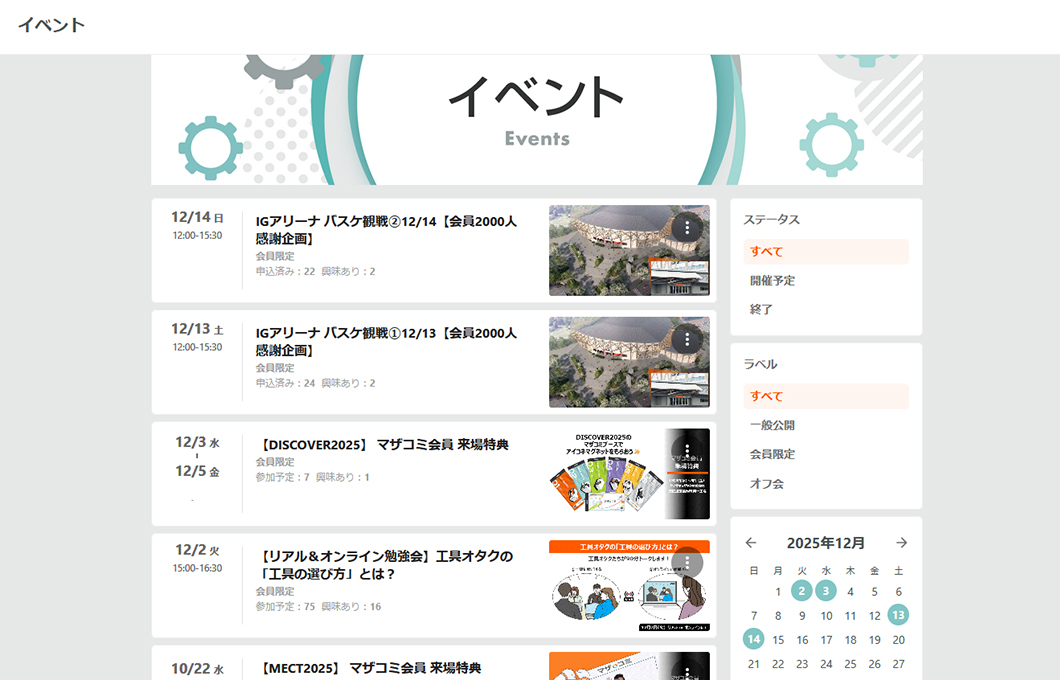The image size is (1060, 680).
Task: Select highlighted date 2 in calendar
Action: point(802,591)
